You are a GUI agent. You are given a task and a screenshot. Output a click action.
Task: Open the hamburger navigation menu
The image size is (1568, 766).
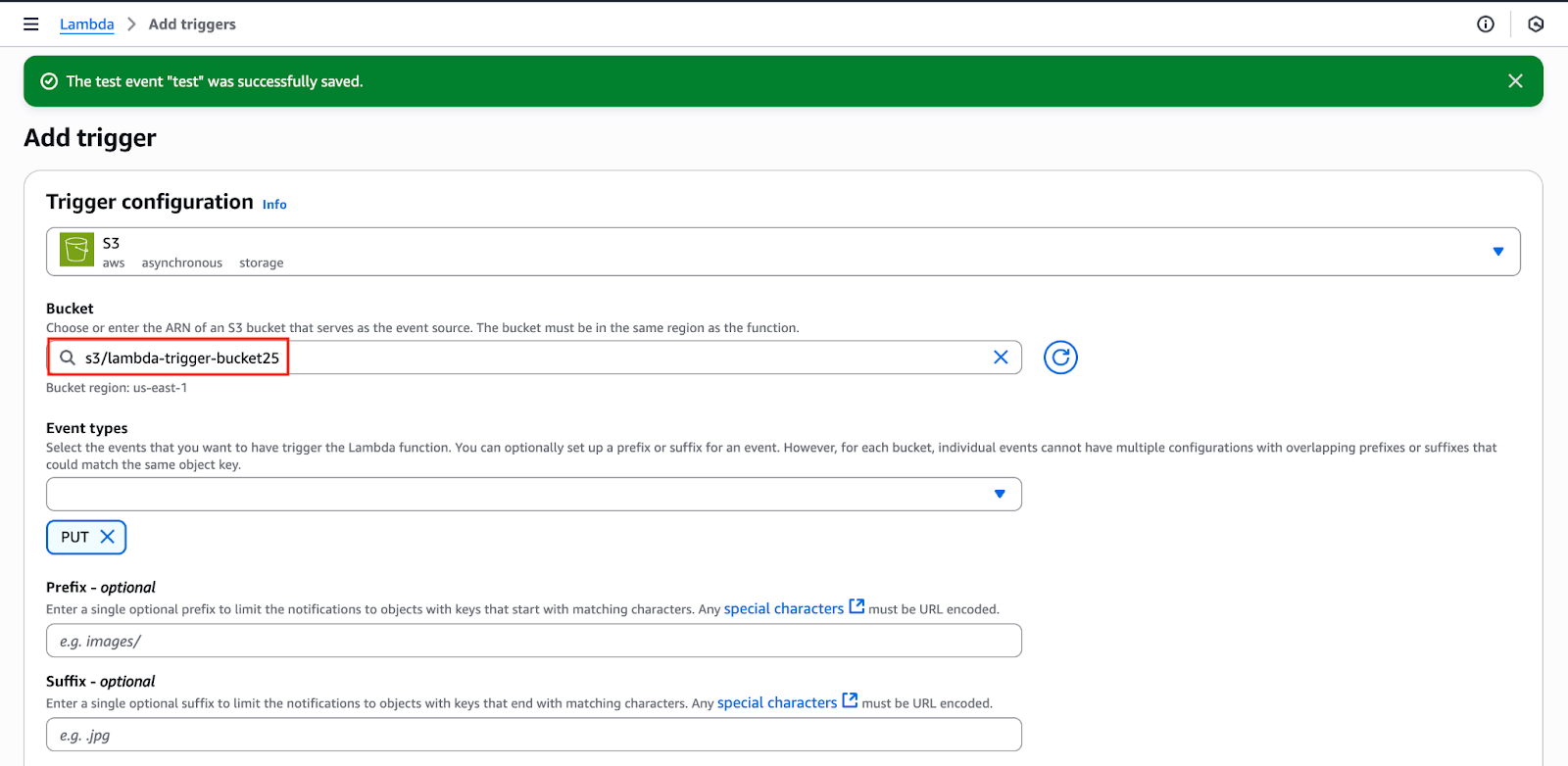coord(31,24)
